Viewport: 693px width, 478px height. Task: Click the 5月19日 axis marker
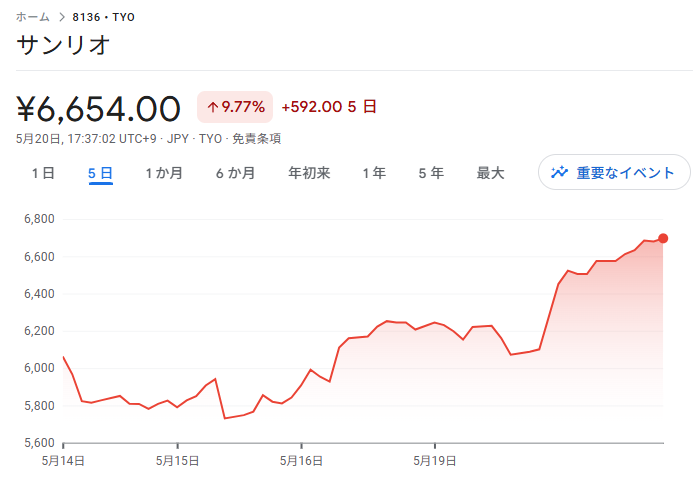435,461
